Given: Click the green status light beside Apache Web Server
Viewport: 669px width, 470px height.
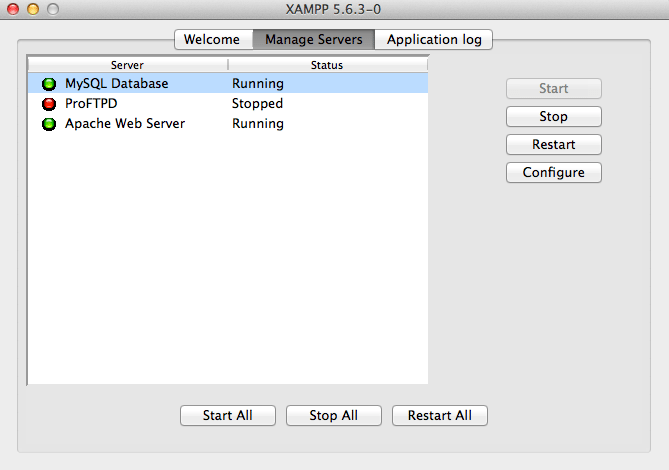Looking at the screenshot, I should [x=49, y=124].
